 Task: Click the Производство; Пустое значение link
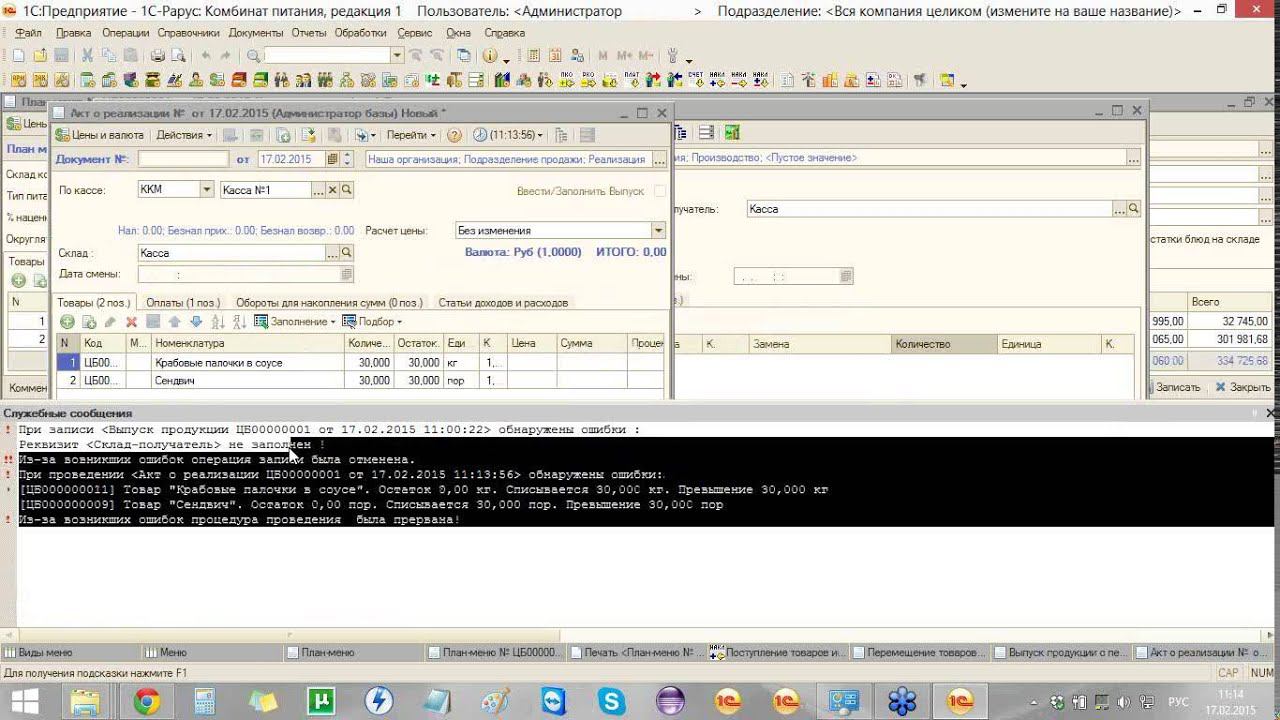[x=766, y=158]
